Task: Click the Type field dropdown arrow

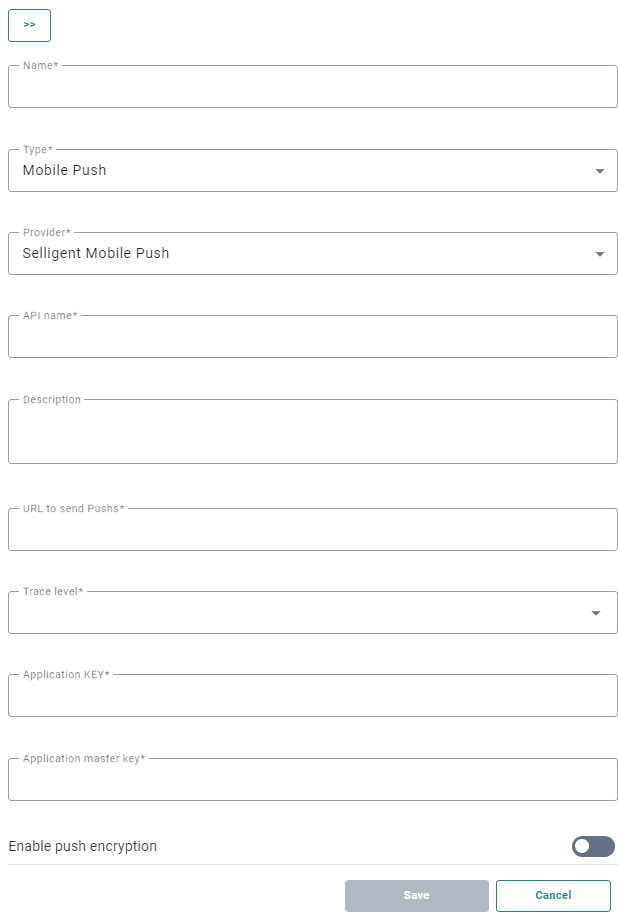Action: [599, 171]
